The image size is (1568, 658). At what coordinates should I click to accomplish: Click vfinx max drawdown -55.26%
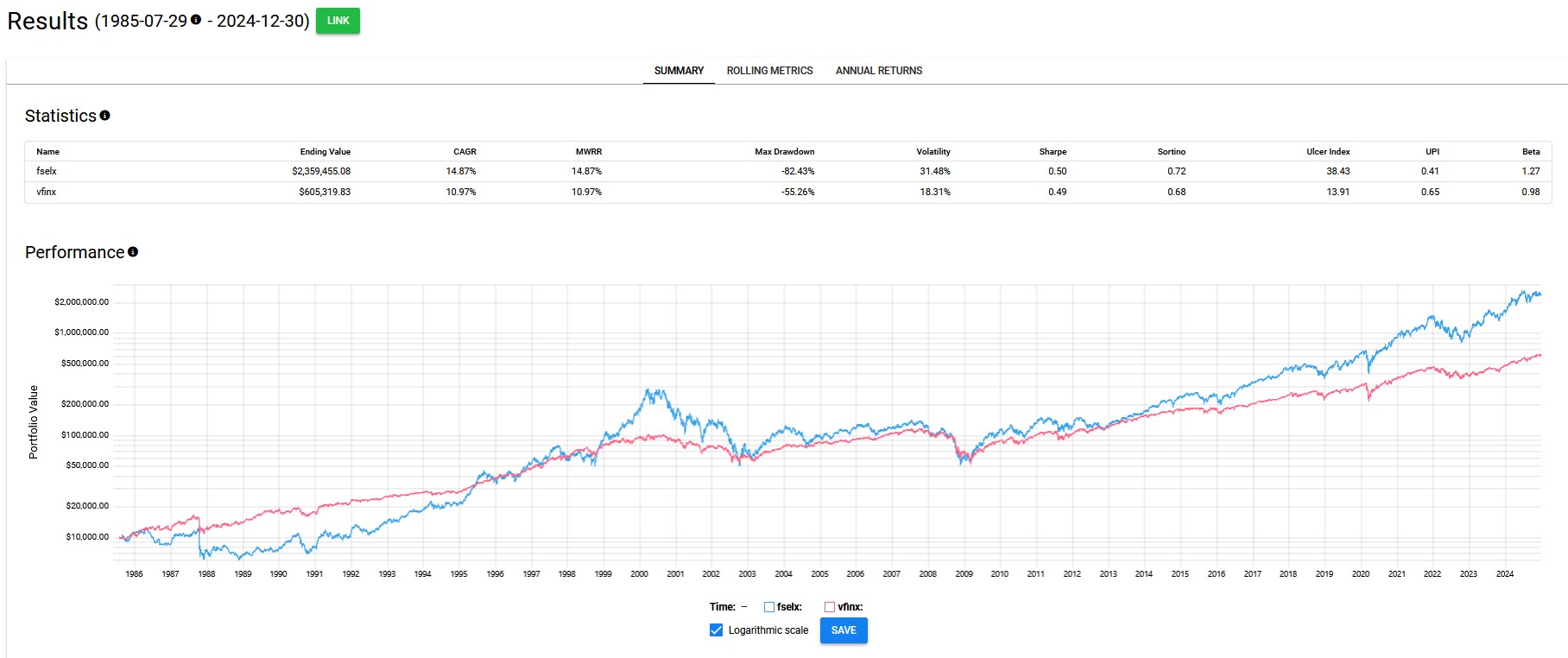(798, 192)
